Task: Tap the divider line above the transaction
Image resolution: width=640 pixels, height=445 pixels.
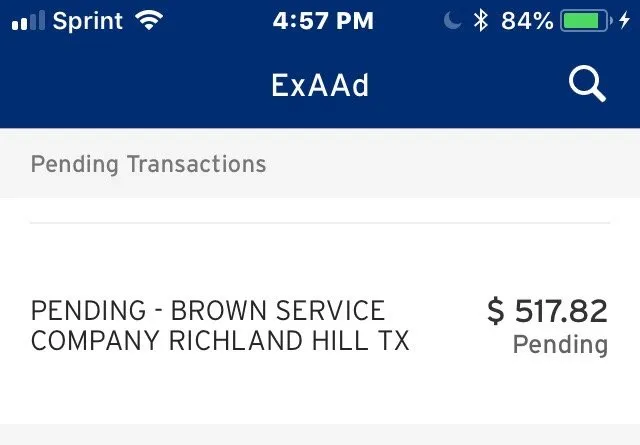Action: point(320,222)
